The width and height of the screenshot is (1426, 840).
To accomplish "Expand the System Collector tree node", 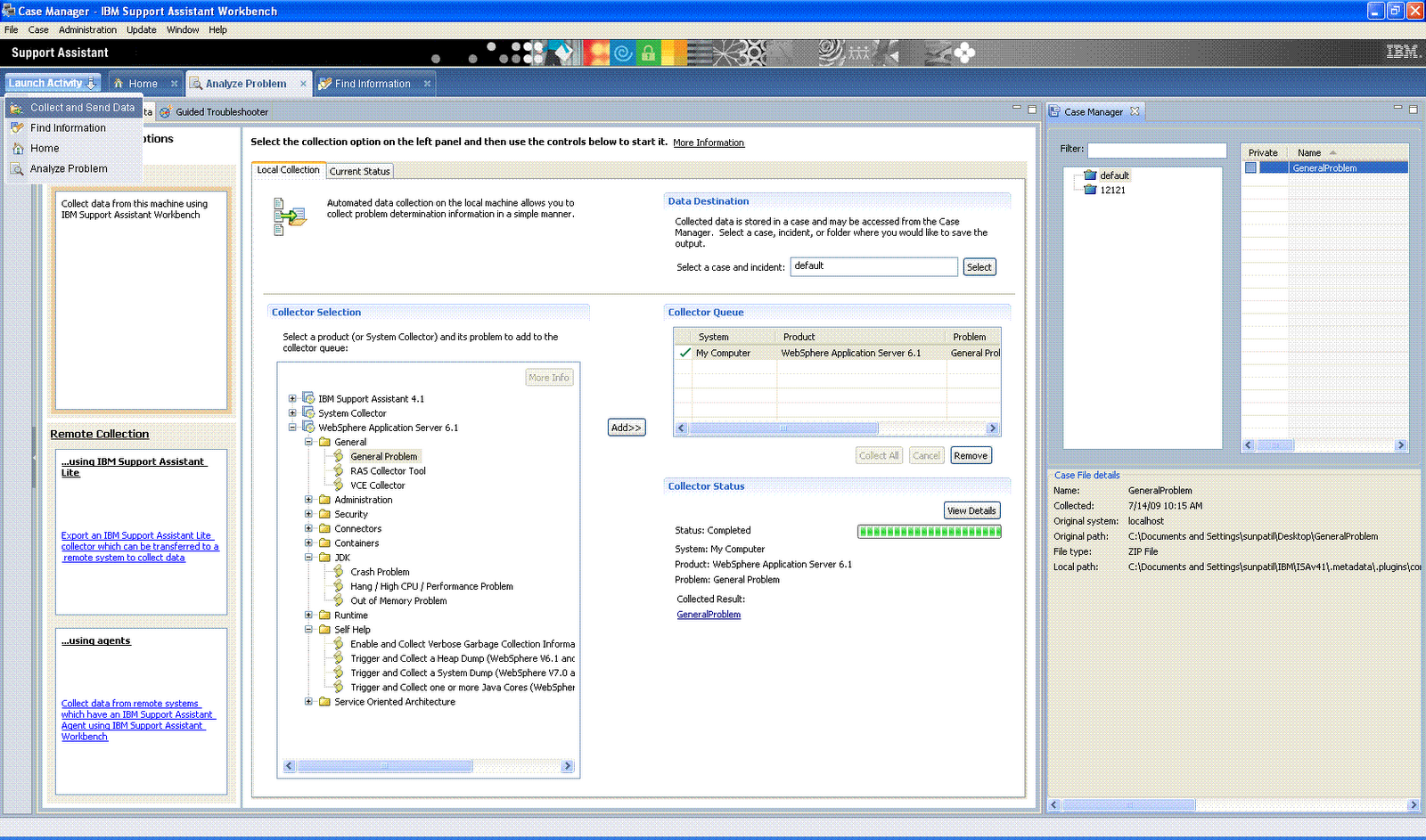I will click(291, 412).
